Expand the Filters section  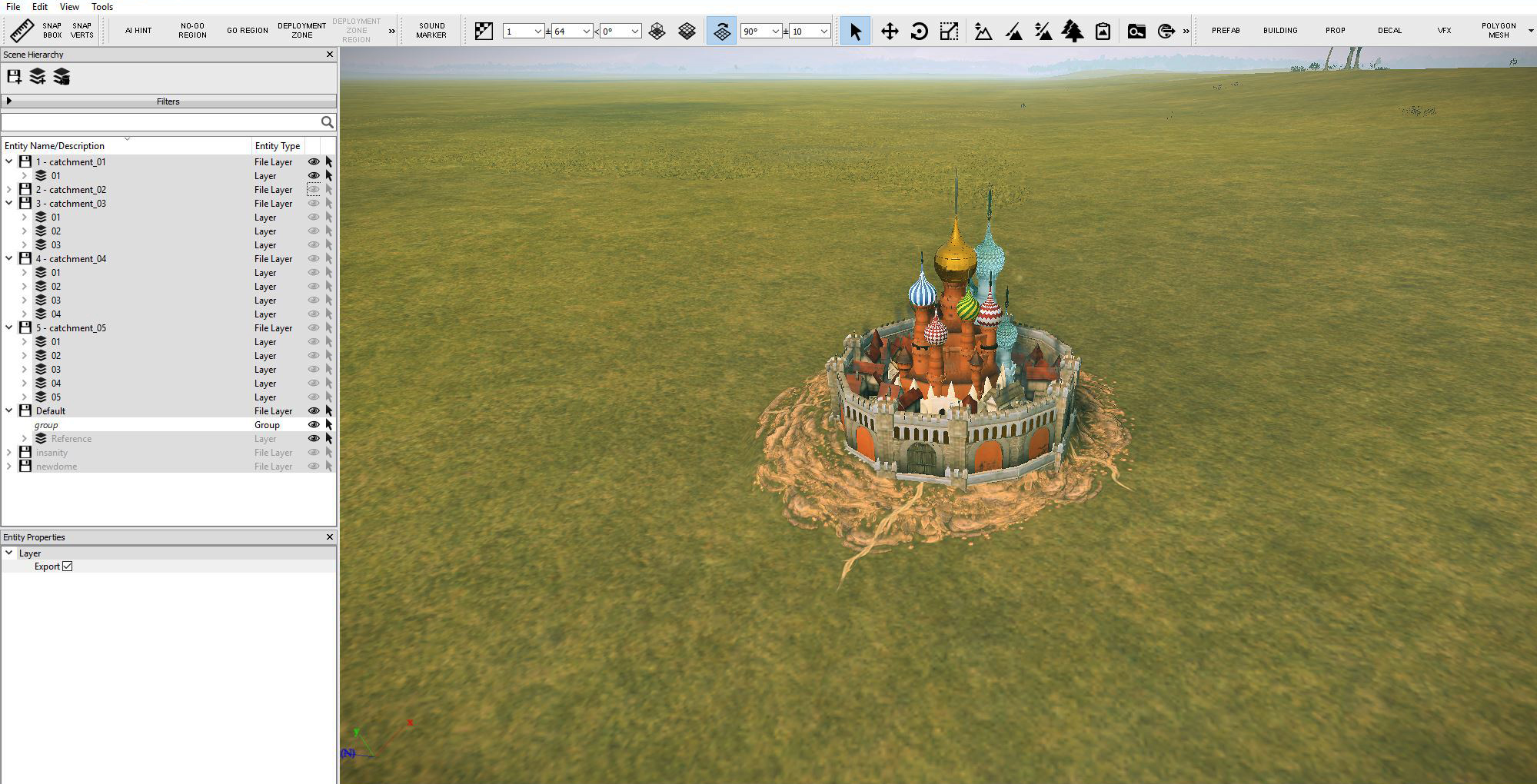point(168,101)
